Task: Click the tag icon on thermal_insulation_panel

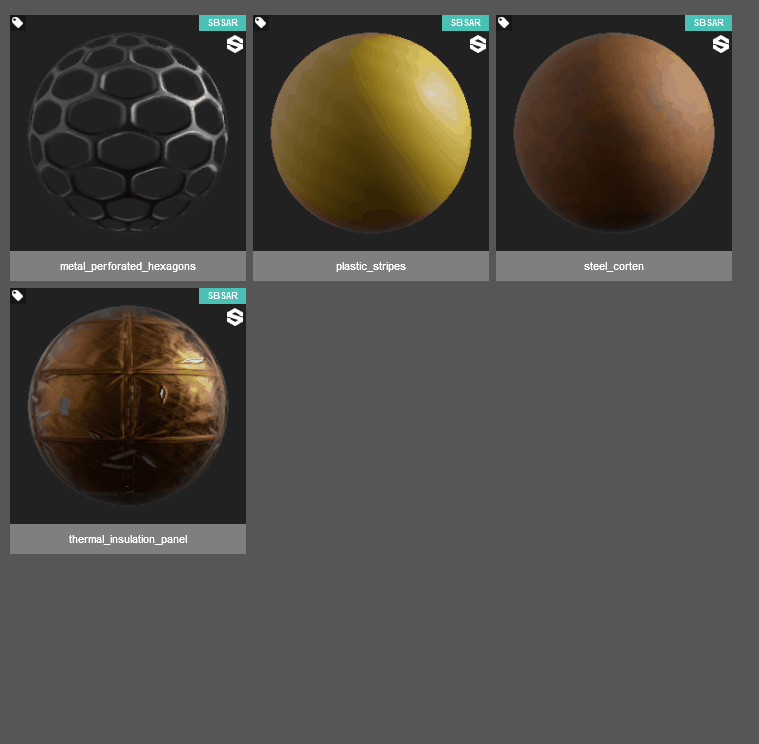Action: [x=18, y=296]
